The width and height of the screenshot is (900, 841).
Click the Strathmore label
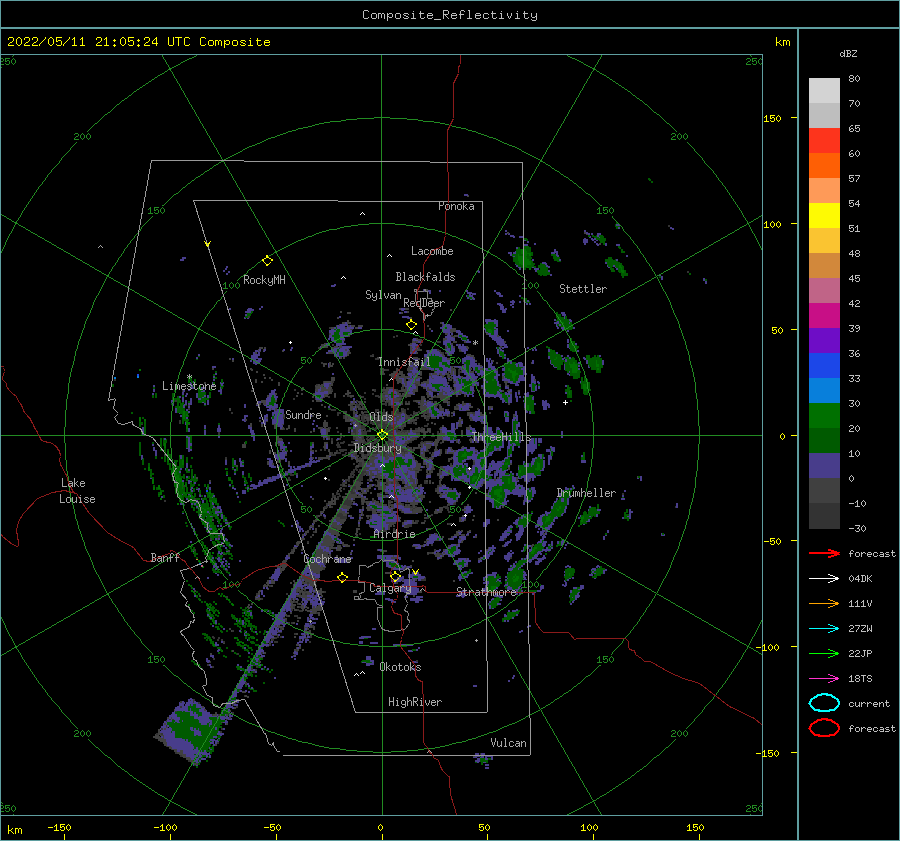click(487, 592)
